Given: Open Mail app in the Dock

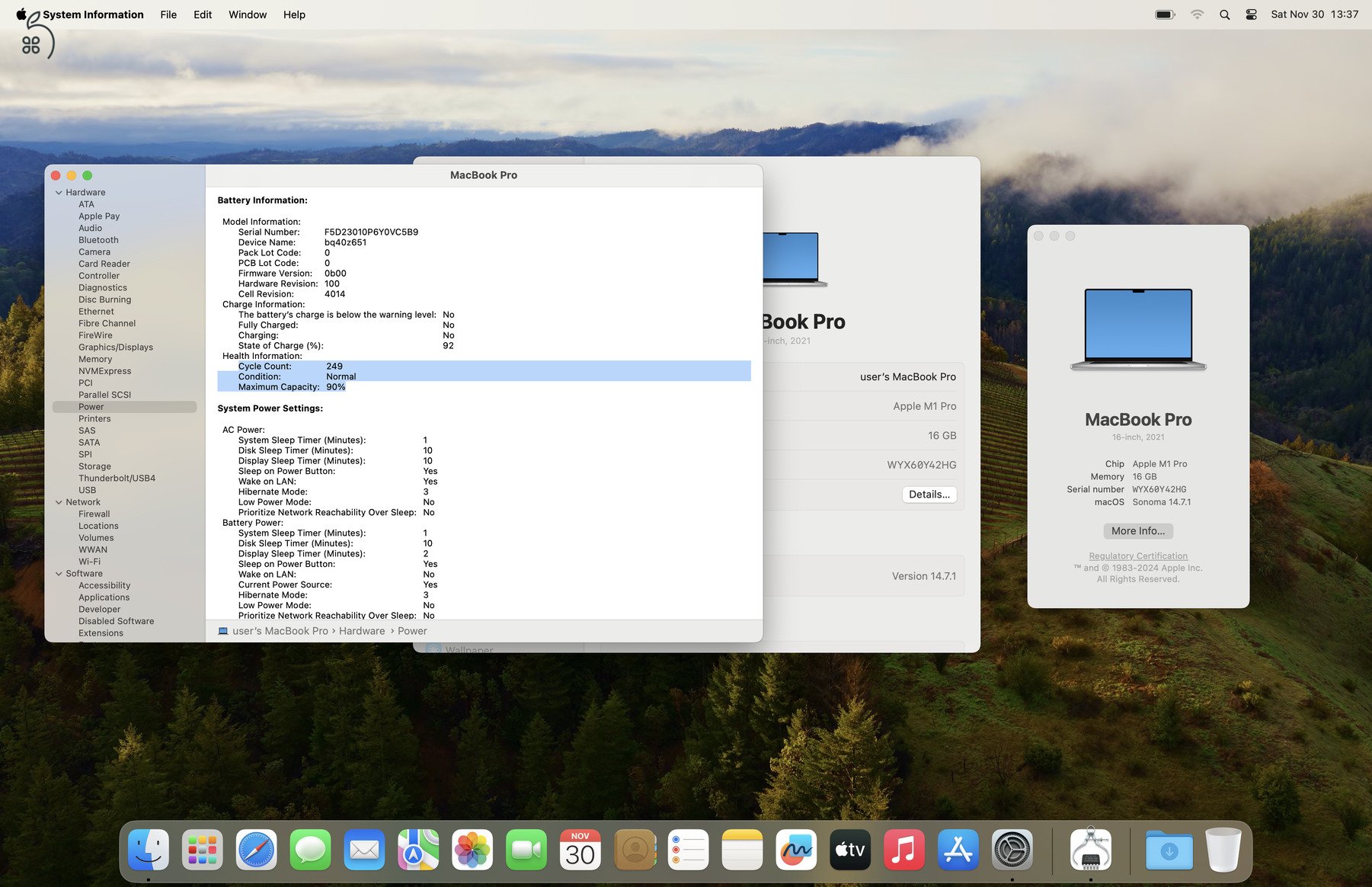Looking at the screenshot, I should (364, 850).
